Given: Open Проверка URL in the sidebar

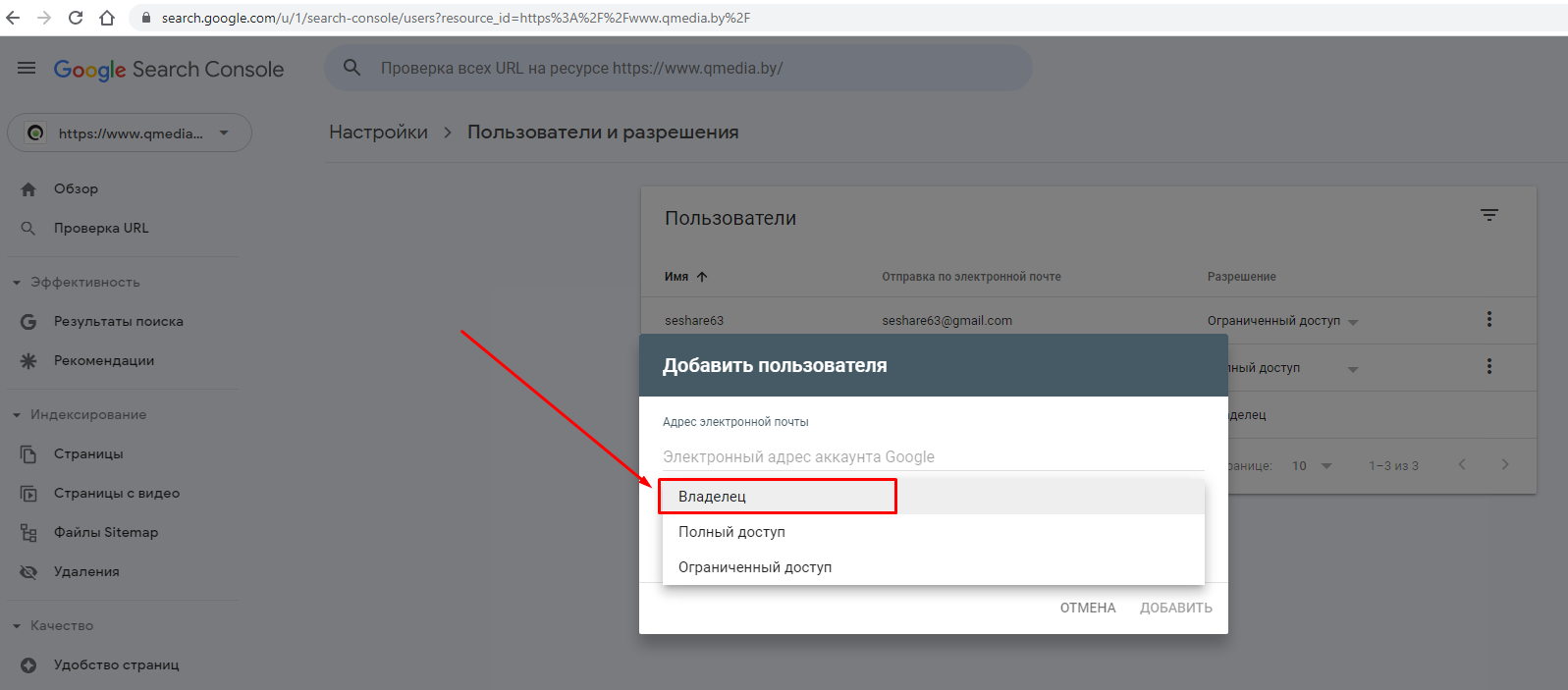Looking at the screenshot, I should (x=101, y=228).
